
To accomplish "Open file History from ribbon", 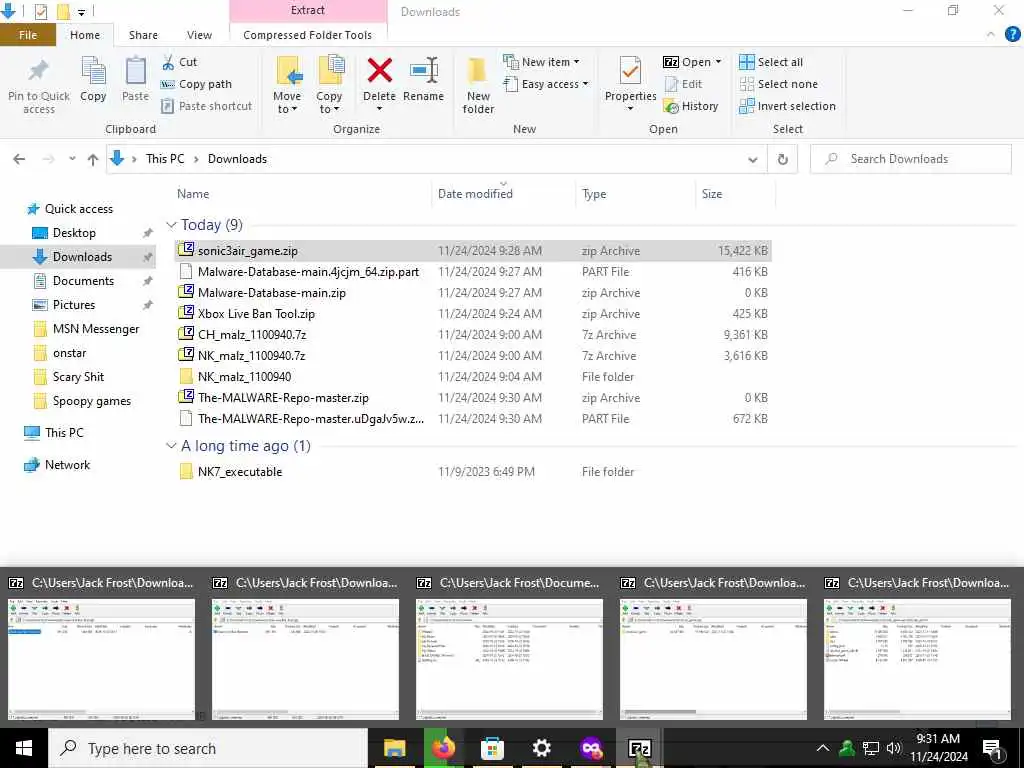I will click(691, 106).
